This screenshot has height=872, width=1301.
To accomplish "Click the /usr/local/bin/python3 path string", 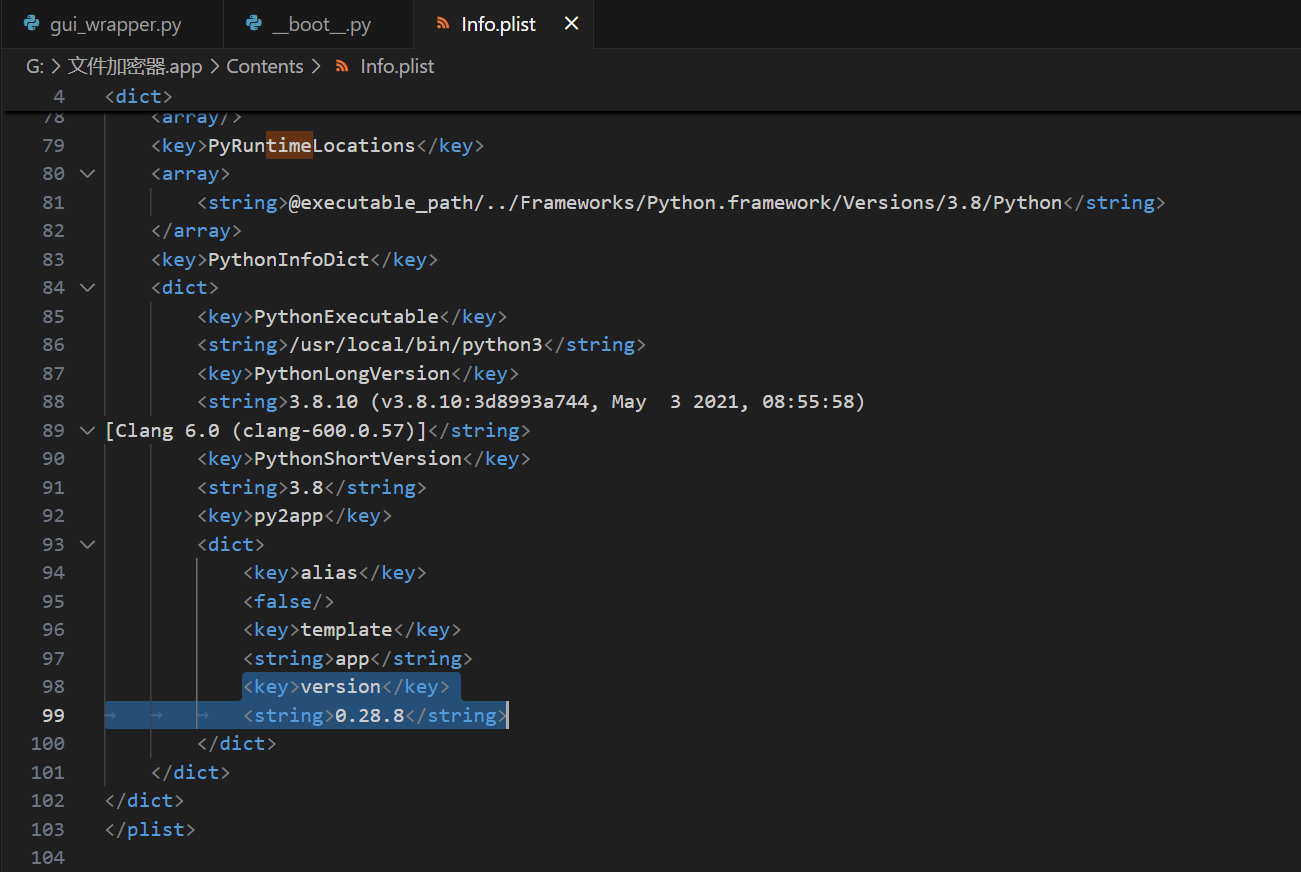I will point(415,345).
